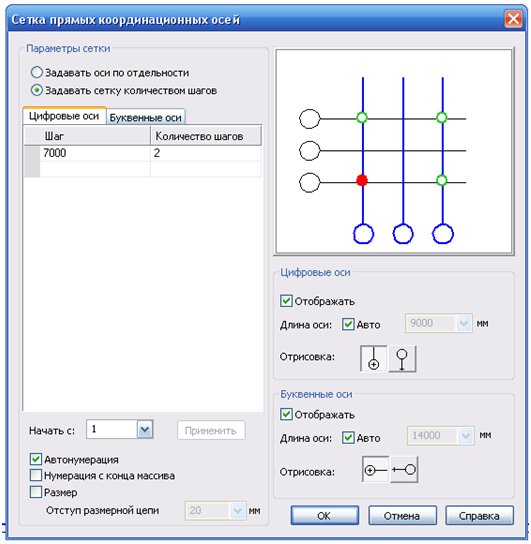Screen dimensions: 531x544
Task: Select numeric axis marker-at-bottom drawing icon
Action: [374, 358]
